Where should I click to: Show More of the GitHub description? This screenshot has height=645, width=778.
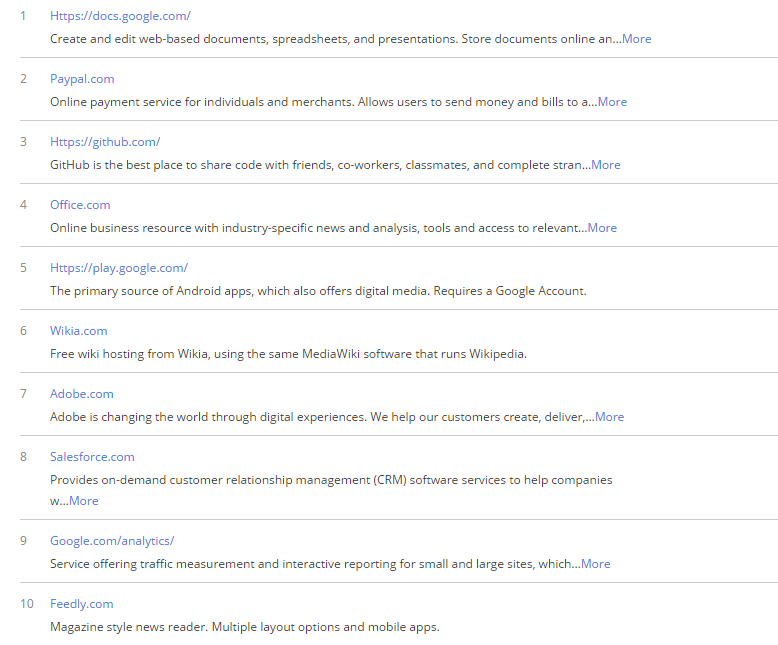606,165
